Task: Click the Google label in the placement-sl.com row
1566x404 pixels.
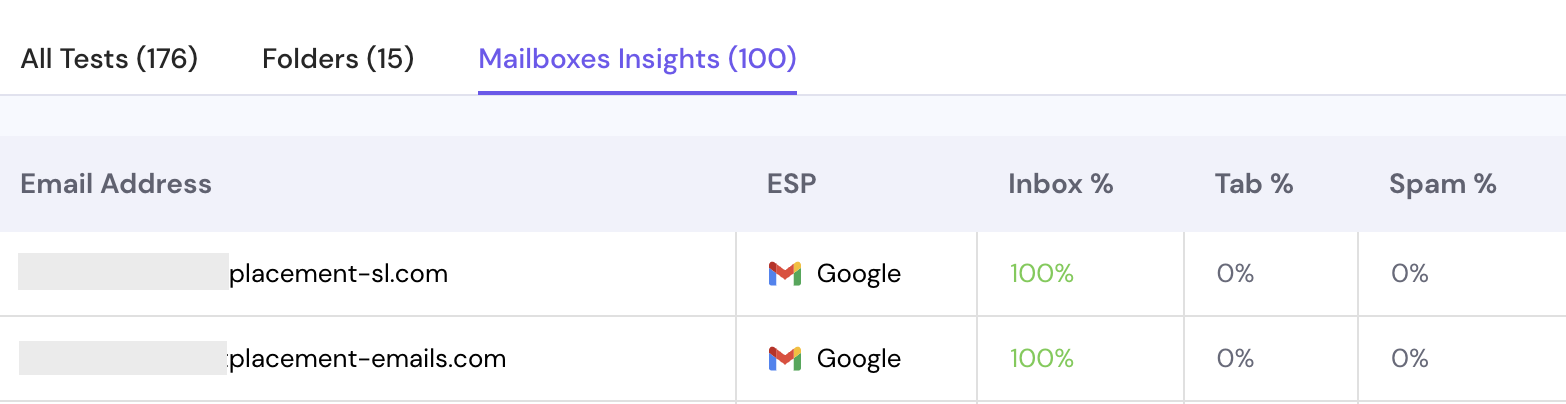Action: [x=858, y=273]
